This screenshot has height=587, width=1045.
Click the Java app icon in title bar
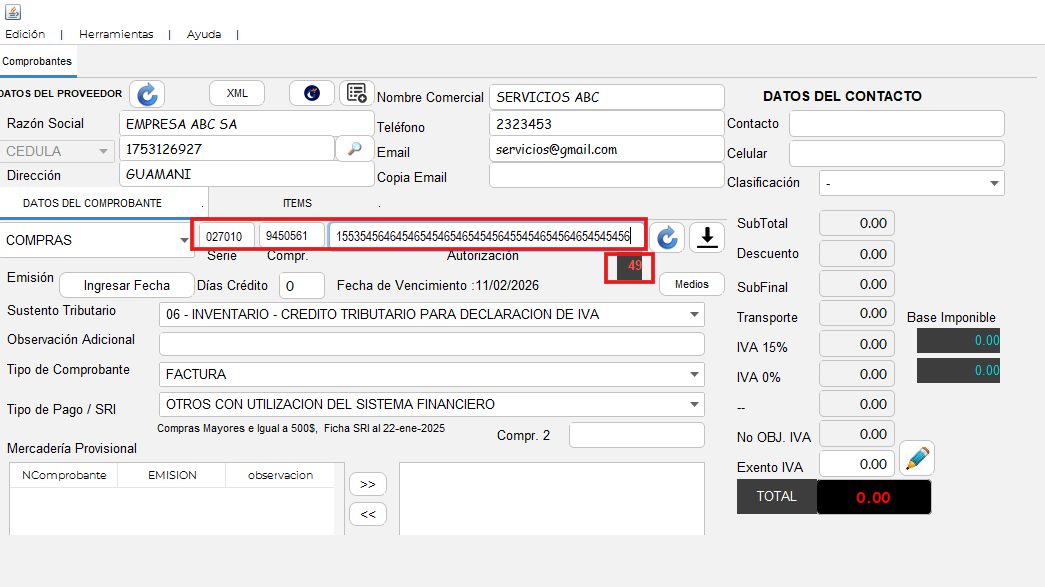tap(12, 12)
